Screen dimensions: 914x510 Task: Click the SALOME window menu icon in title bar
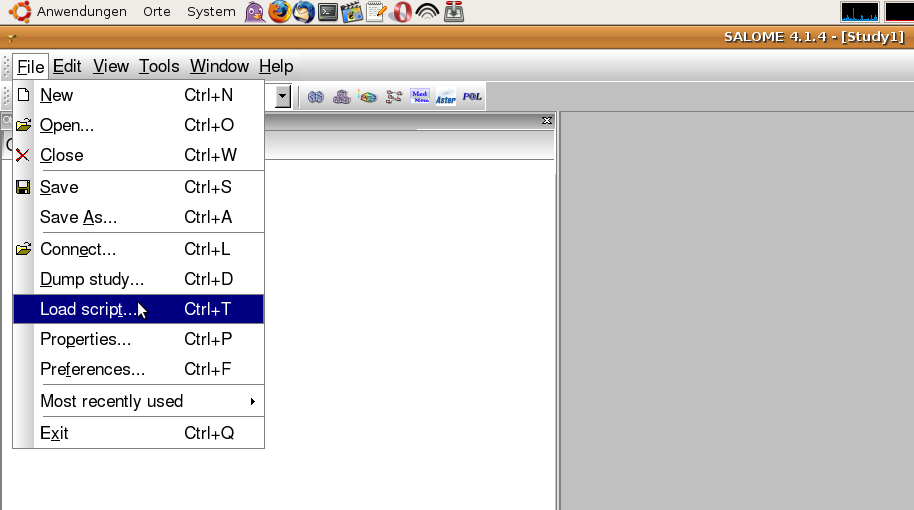pyautogui.click(x=11, y=38)
